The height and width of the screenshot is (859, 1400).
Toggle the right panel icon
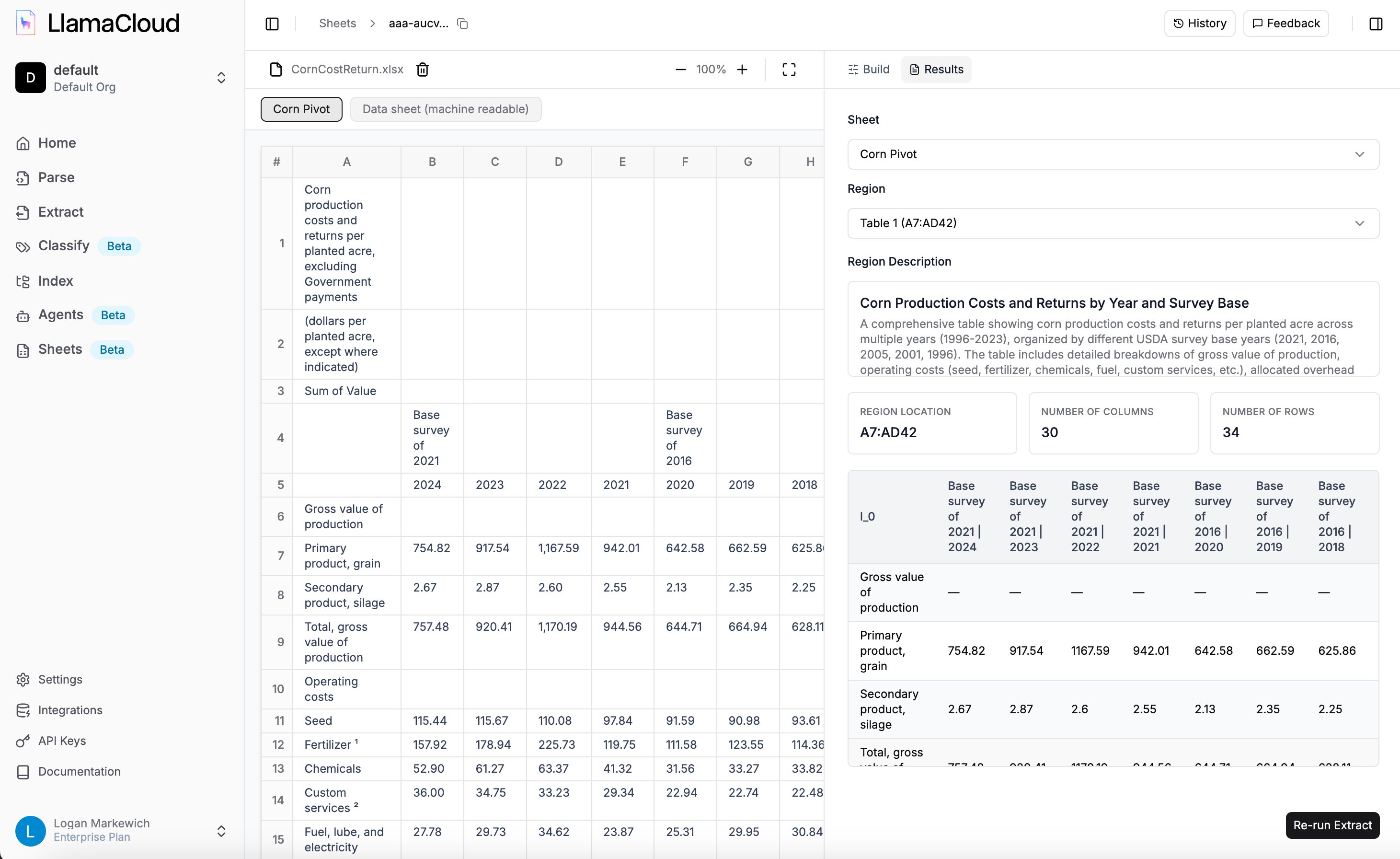pyautogui.click(x=1376, y=24)
